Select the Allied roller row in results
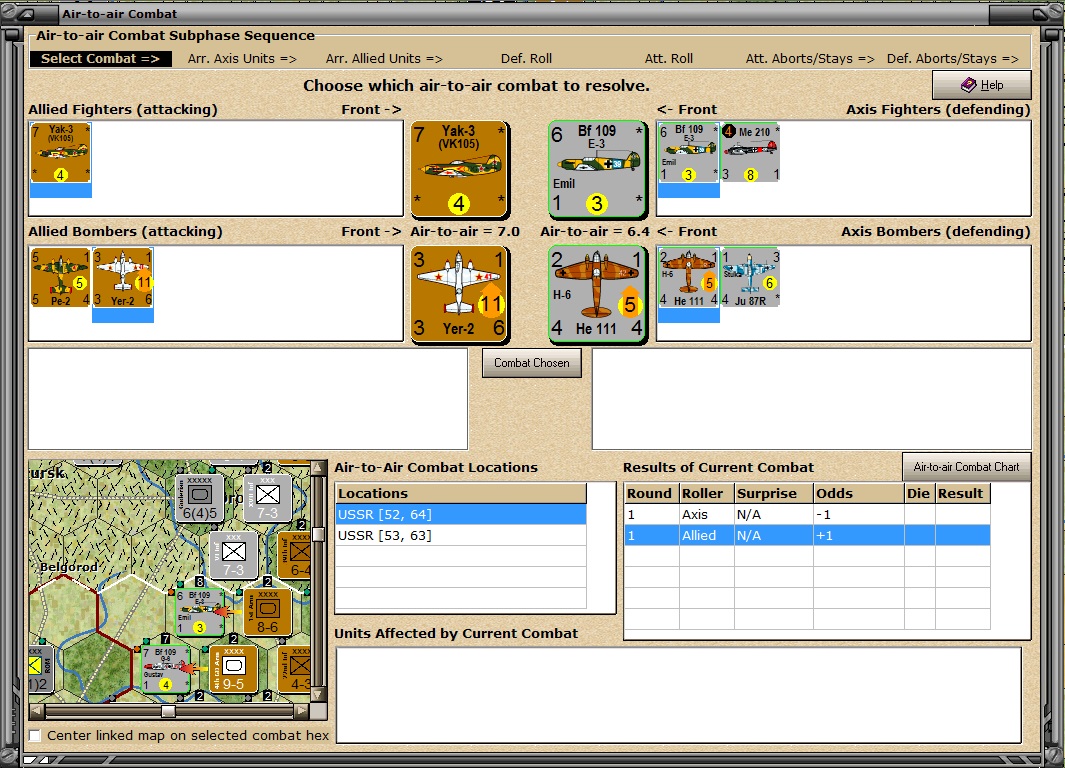1065x768 pixels. point(807,535)
